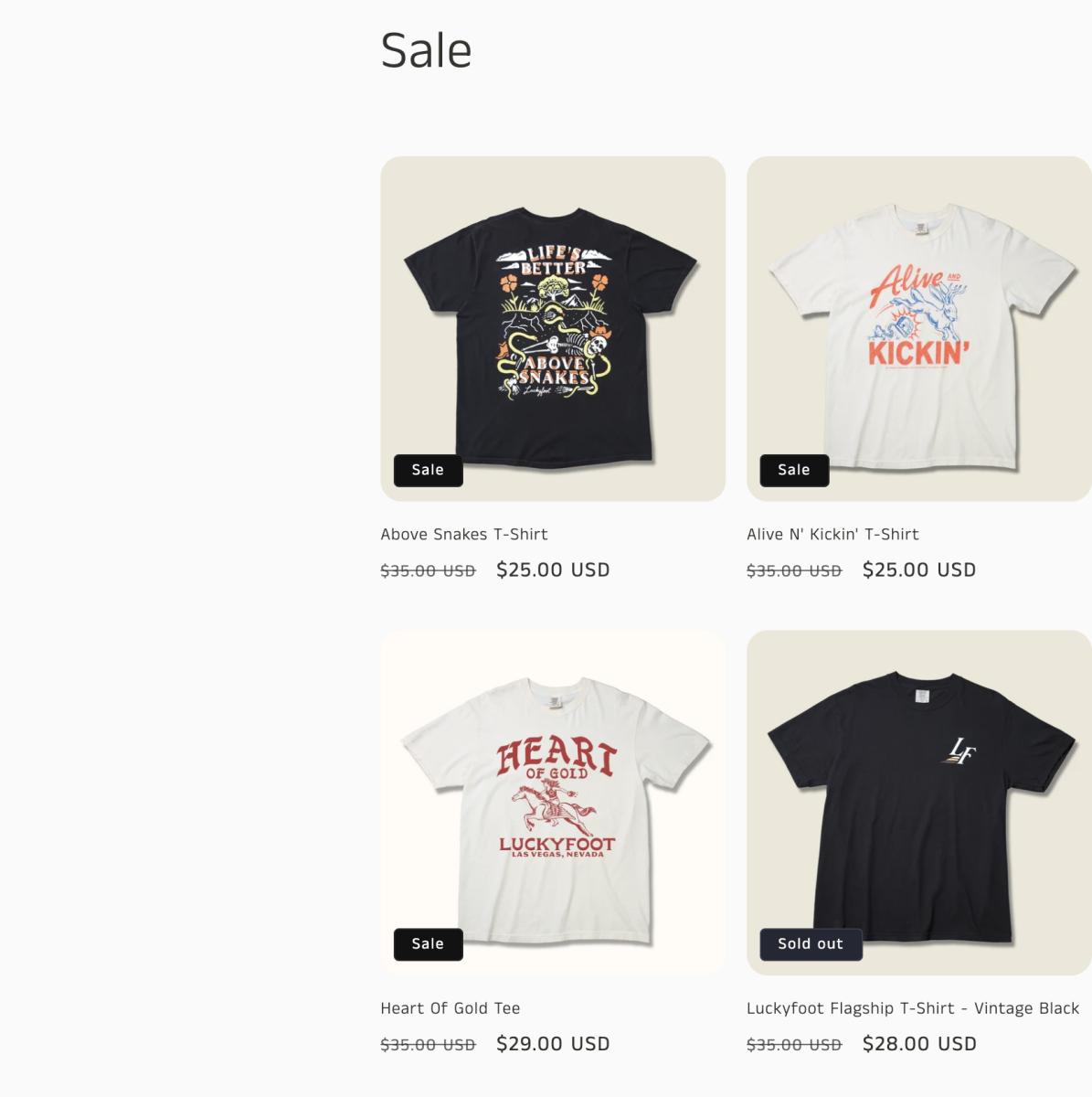Click the Alive N' Kickin' shirt image

918,327
